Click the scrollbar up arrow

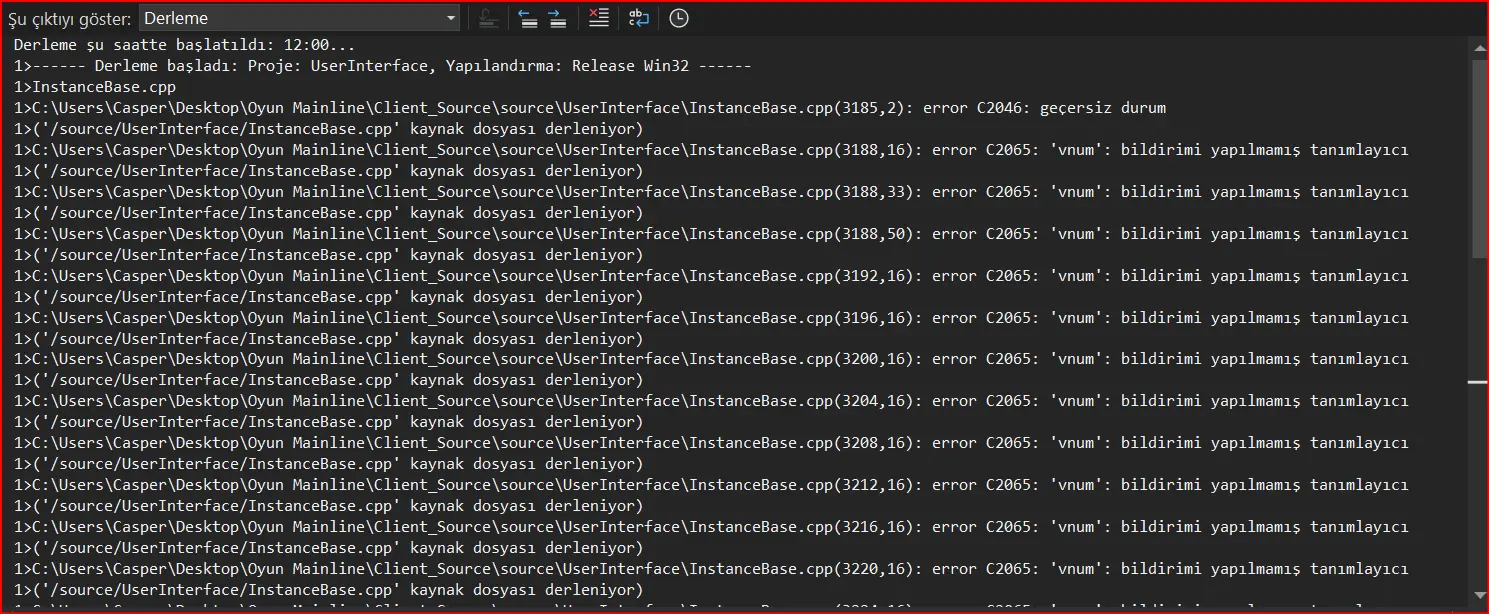tap(1479, 46)
